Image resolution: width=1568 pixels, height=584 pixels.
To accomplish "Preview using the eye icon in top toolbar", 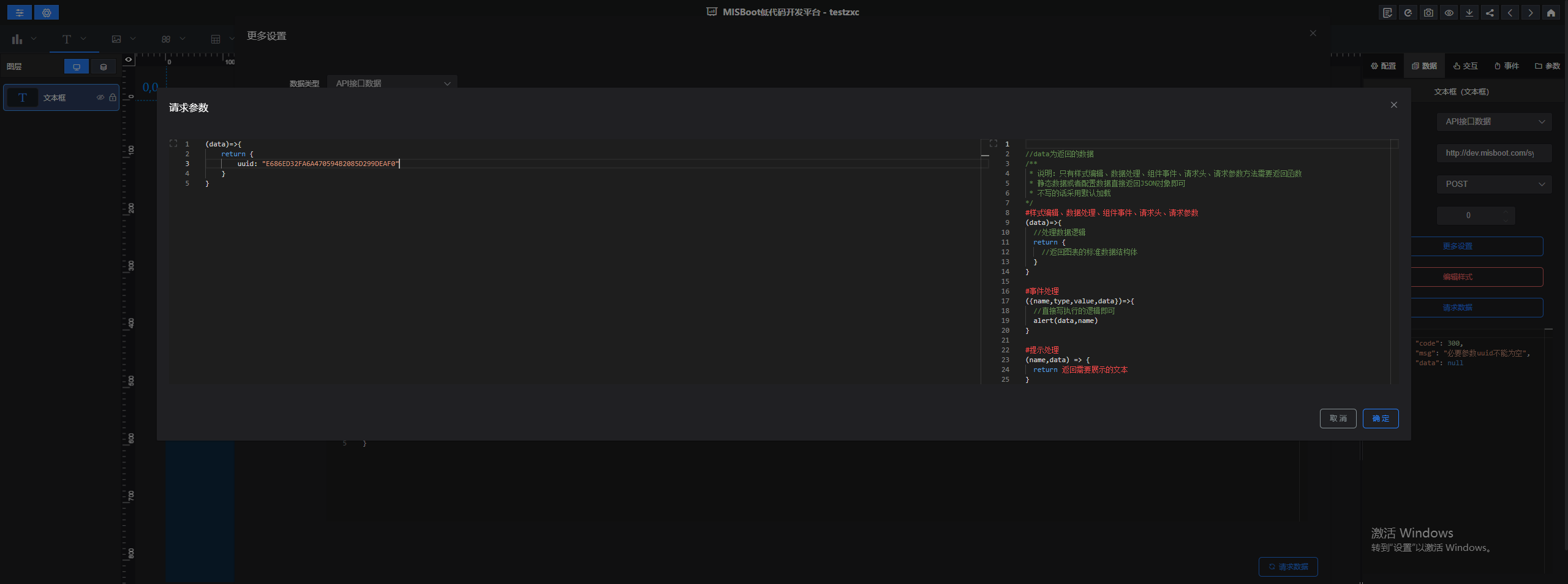I will [x=1449, y=12].
